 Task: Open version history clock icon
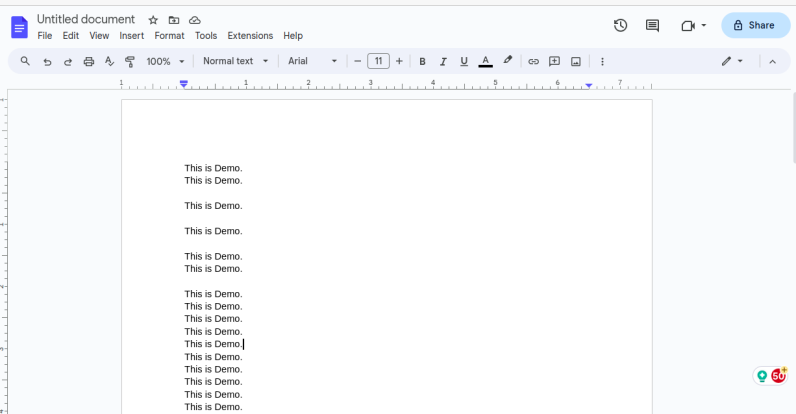coord(620,25)
